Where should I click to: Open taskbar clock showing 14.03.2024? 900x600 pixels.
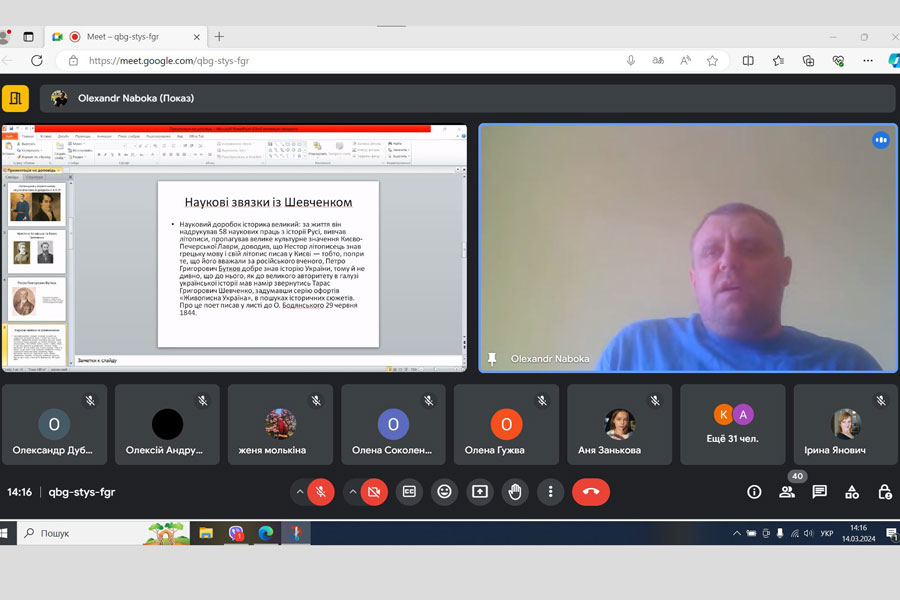859,533
